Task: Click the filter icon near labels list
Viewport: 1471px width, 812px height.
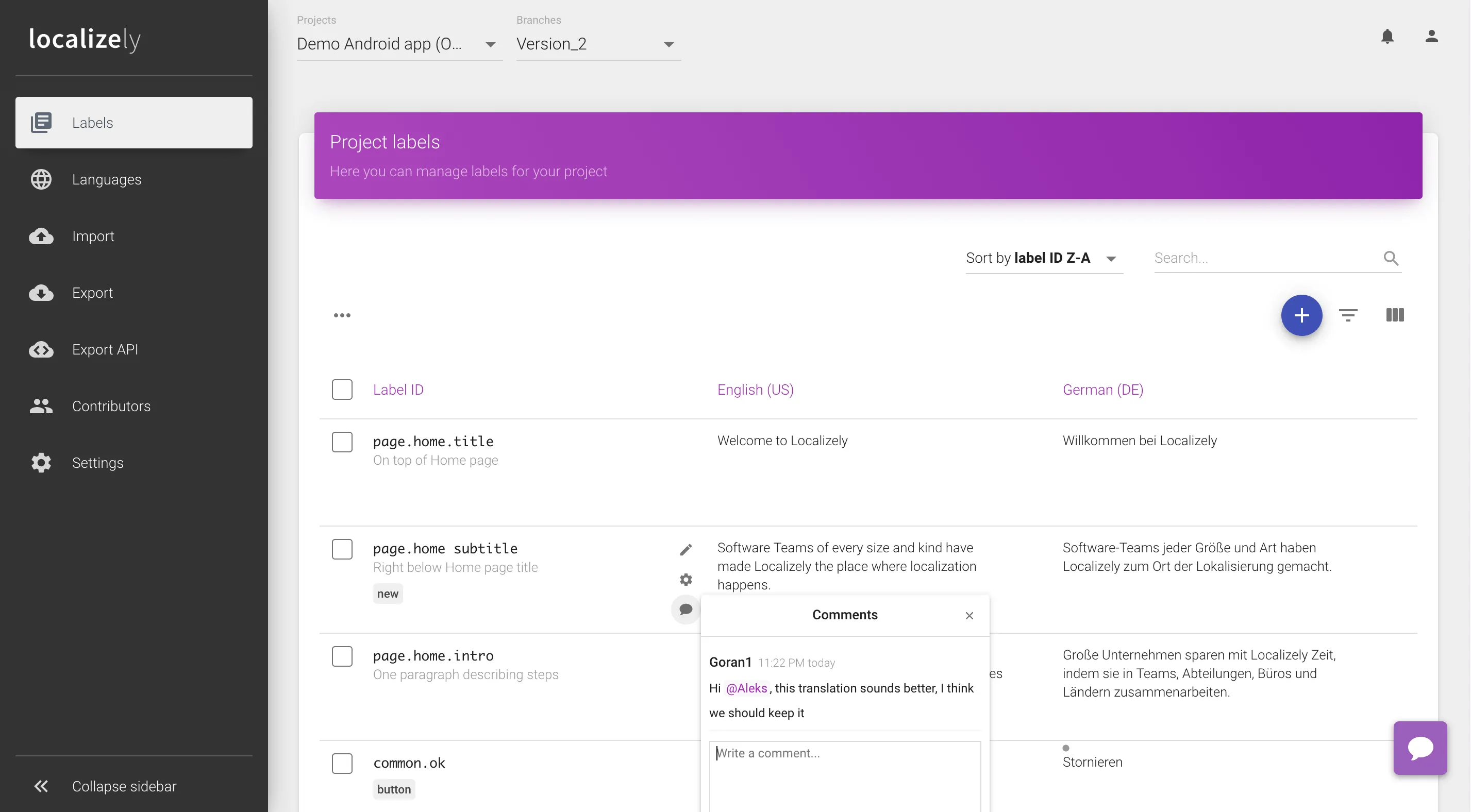Action: (x=1349, y=315)
